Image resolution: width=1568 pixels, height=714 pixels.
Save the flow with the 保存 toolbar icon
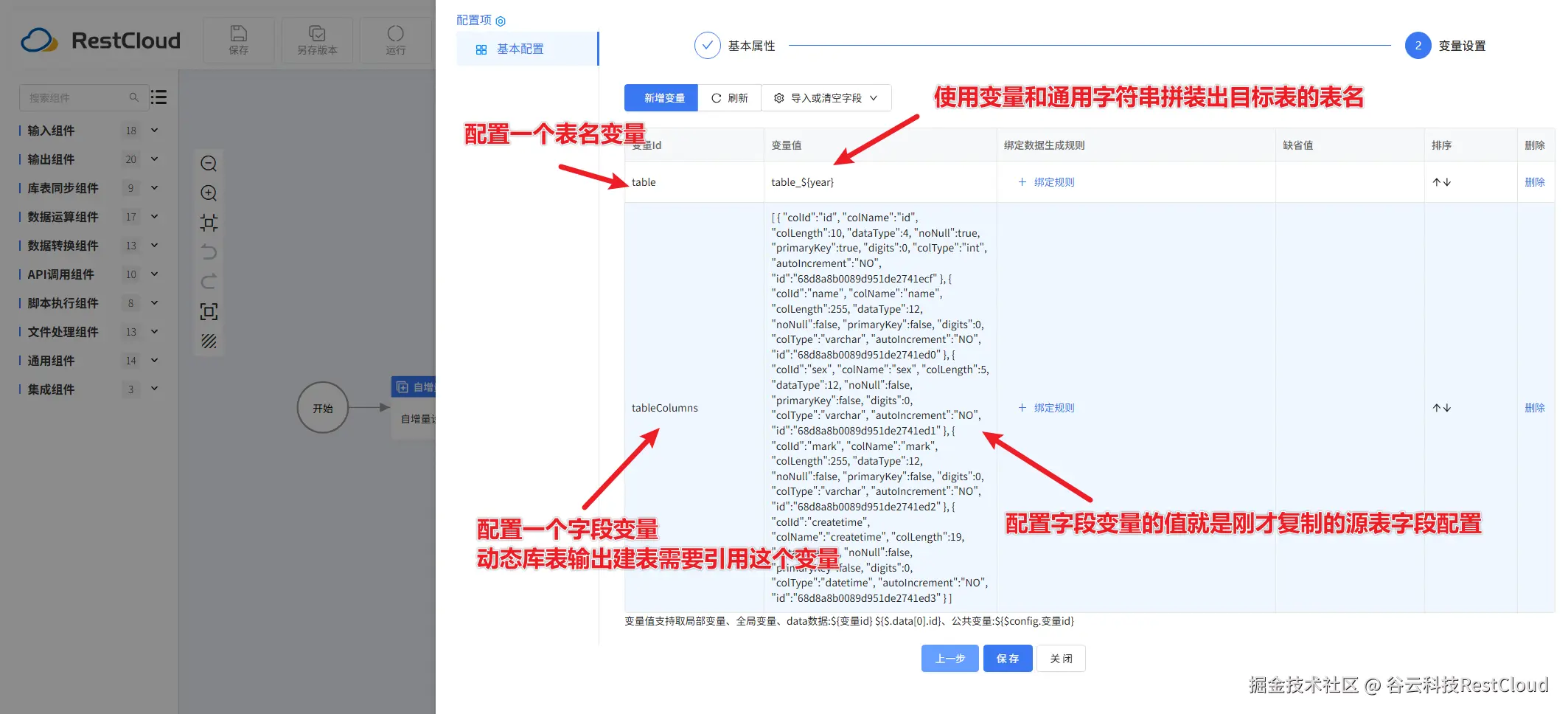238,40
